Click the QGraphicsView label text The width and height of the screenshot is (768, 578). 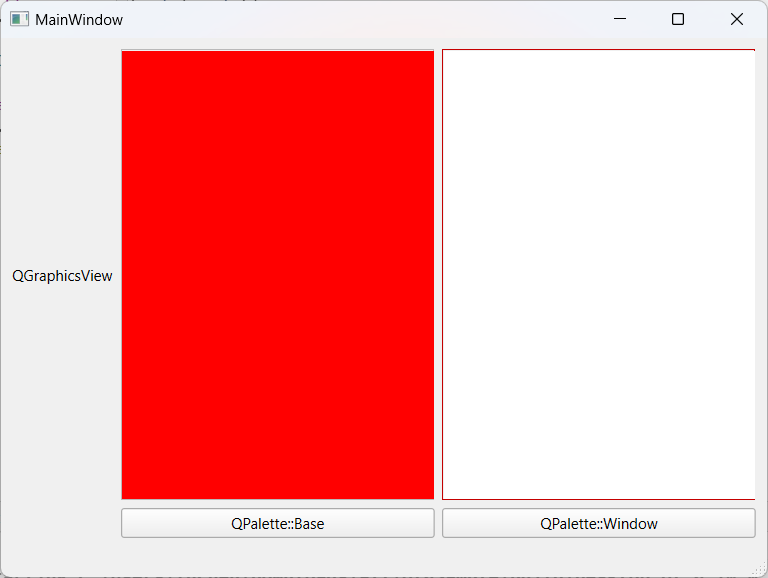point(62,276)
